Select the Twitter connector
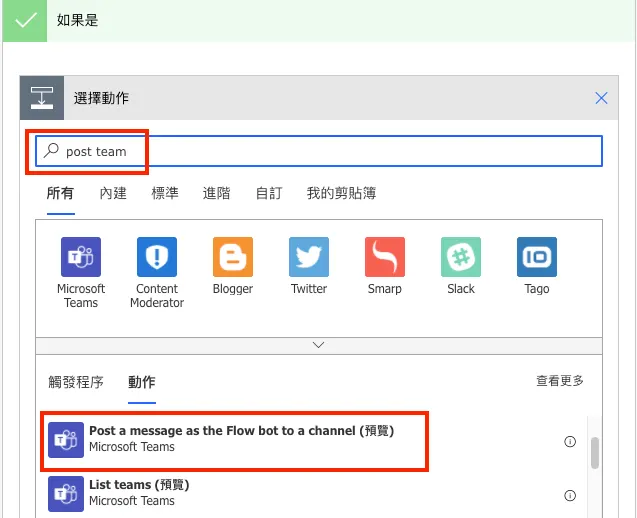 309,257
